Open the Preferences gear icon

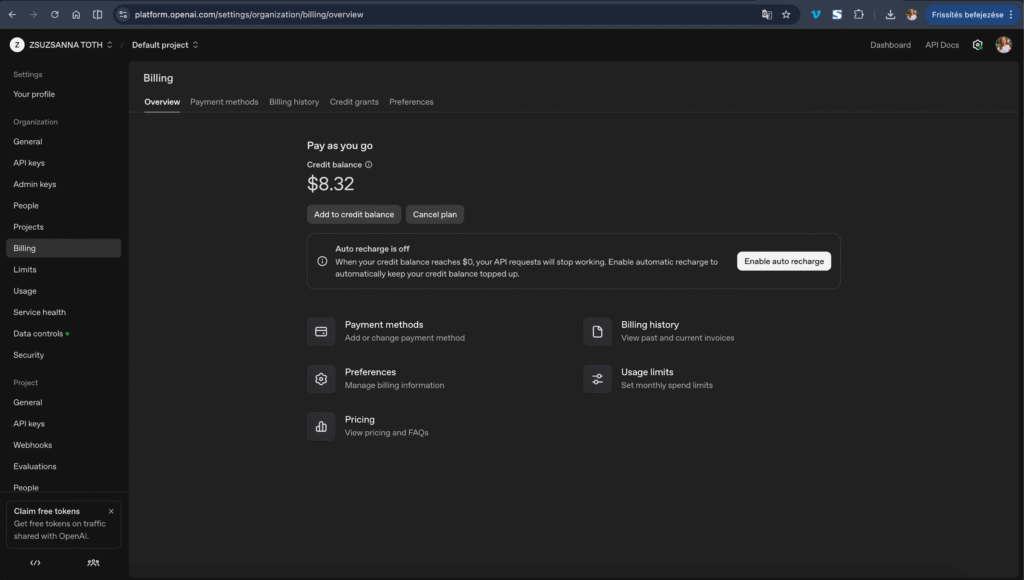click(x=321, y=378)
